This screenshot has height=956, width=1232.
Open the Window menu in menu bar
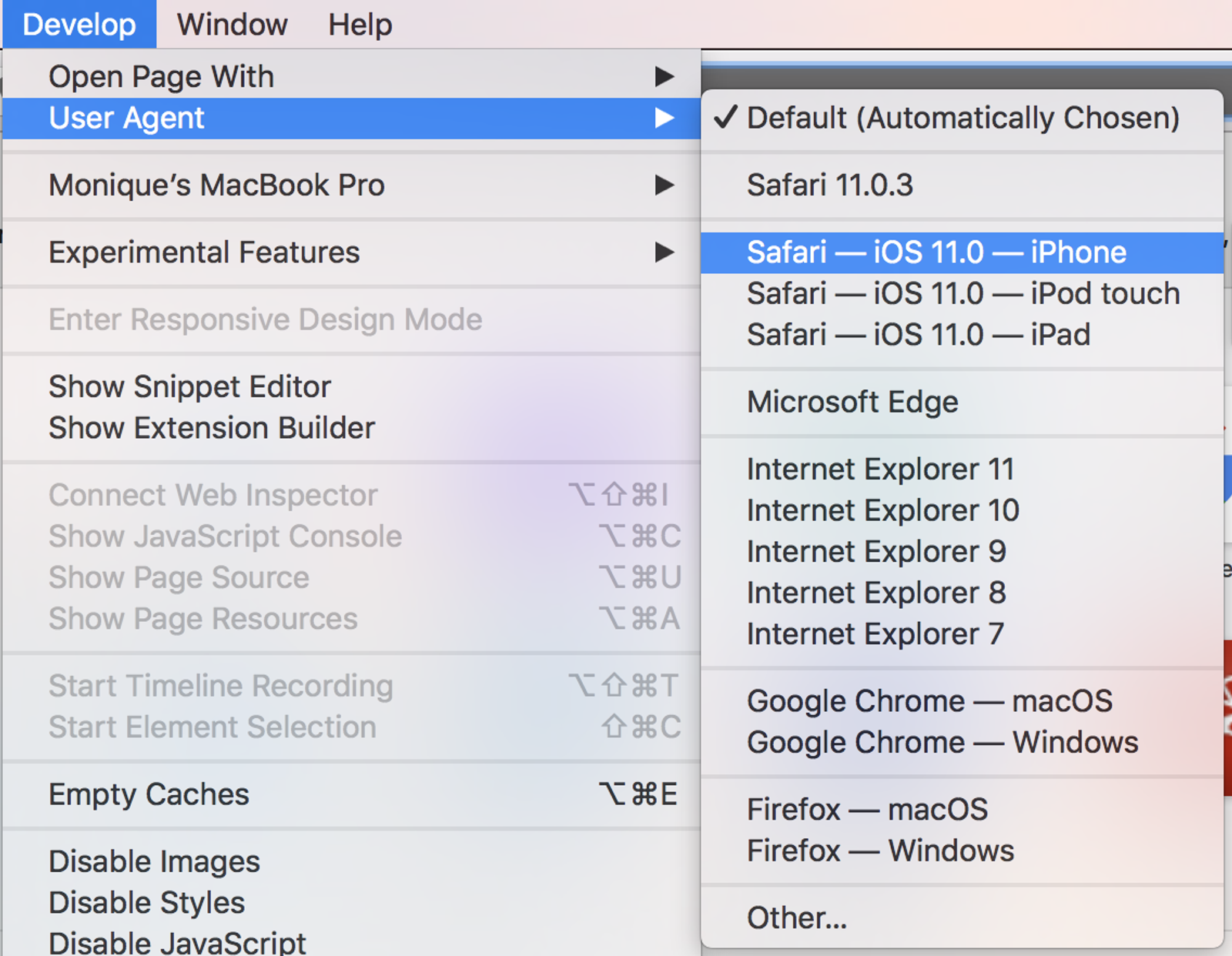pos(232,25)
